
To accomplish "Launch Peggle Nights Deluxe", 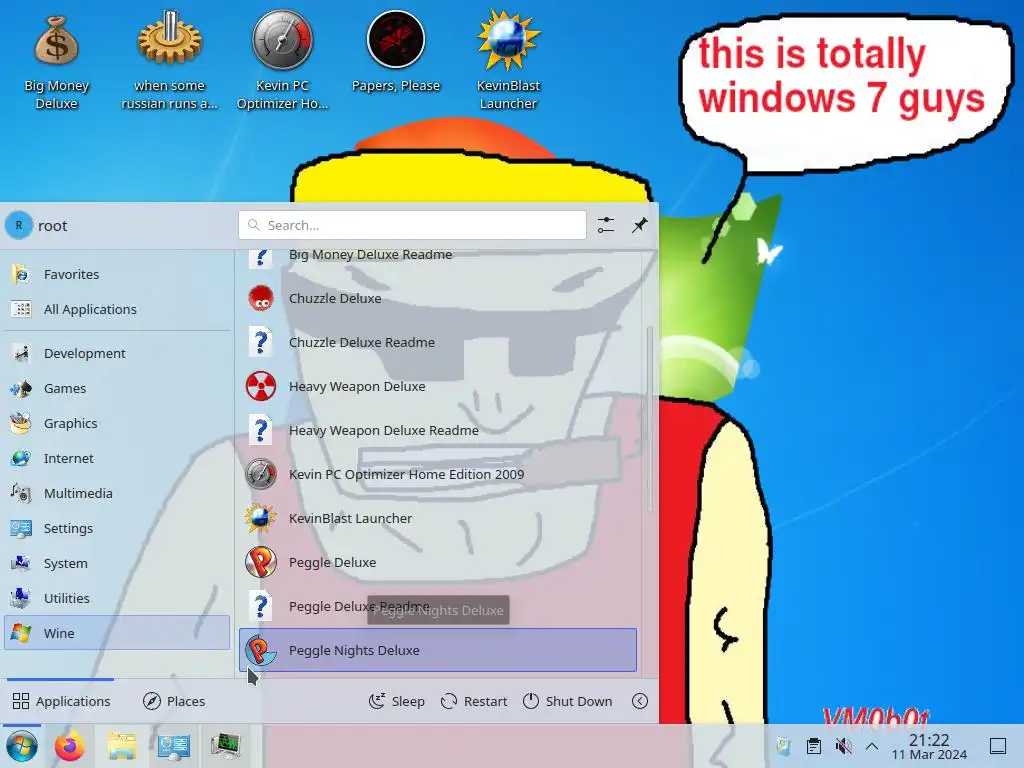I will coord(438,650).
